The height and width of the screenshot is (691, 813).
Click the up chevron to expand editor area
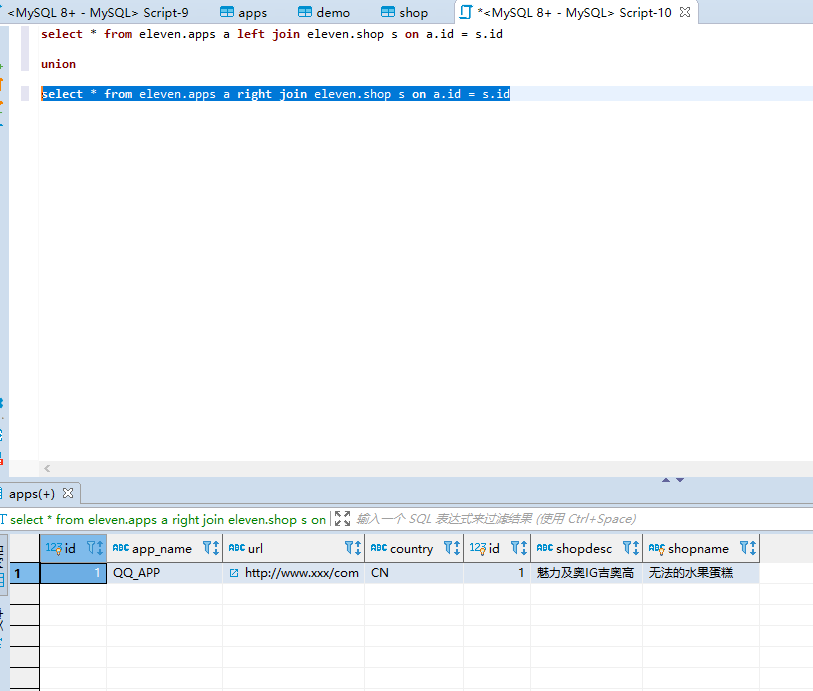pyautogui.click(x=667, y=479)
